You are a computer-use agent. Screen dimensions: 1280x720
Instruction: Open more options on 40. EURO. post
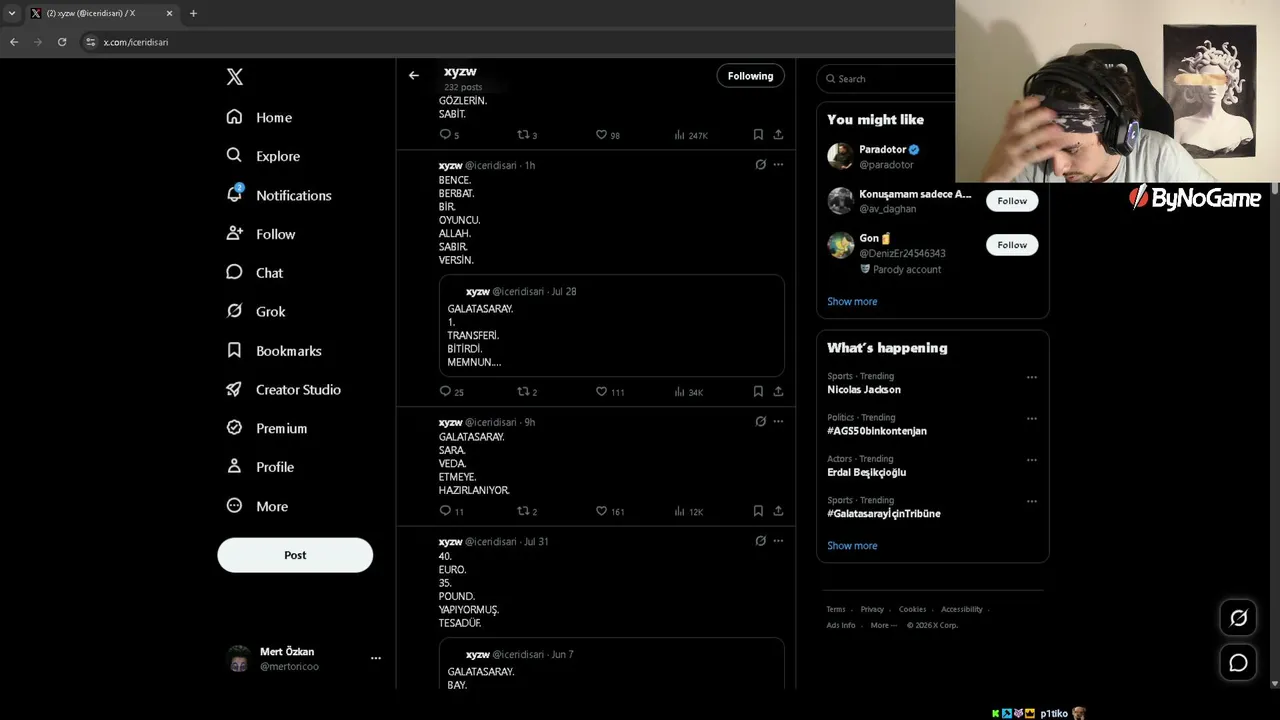pyautogui.click(x=778, y=541)
